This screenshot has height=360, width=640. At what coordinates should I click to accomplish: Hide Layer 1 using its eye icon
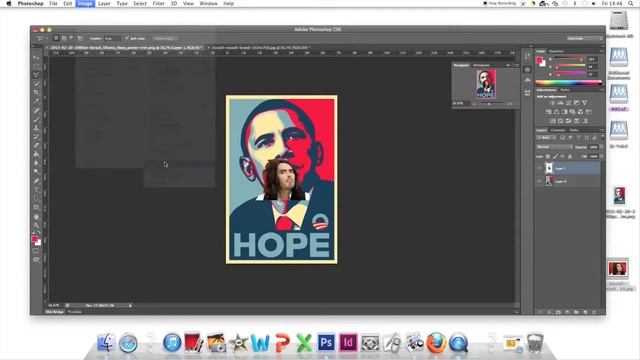tap(539, 168)
